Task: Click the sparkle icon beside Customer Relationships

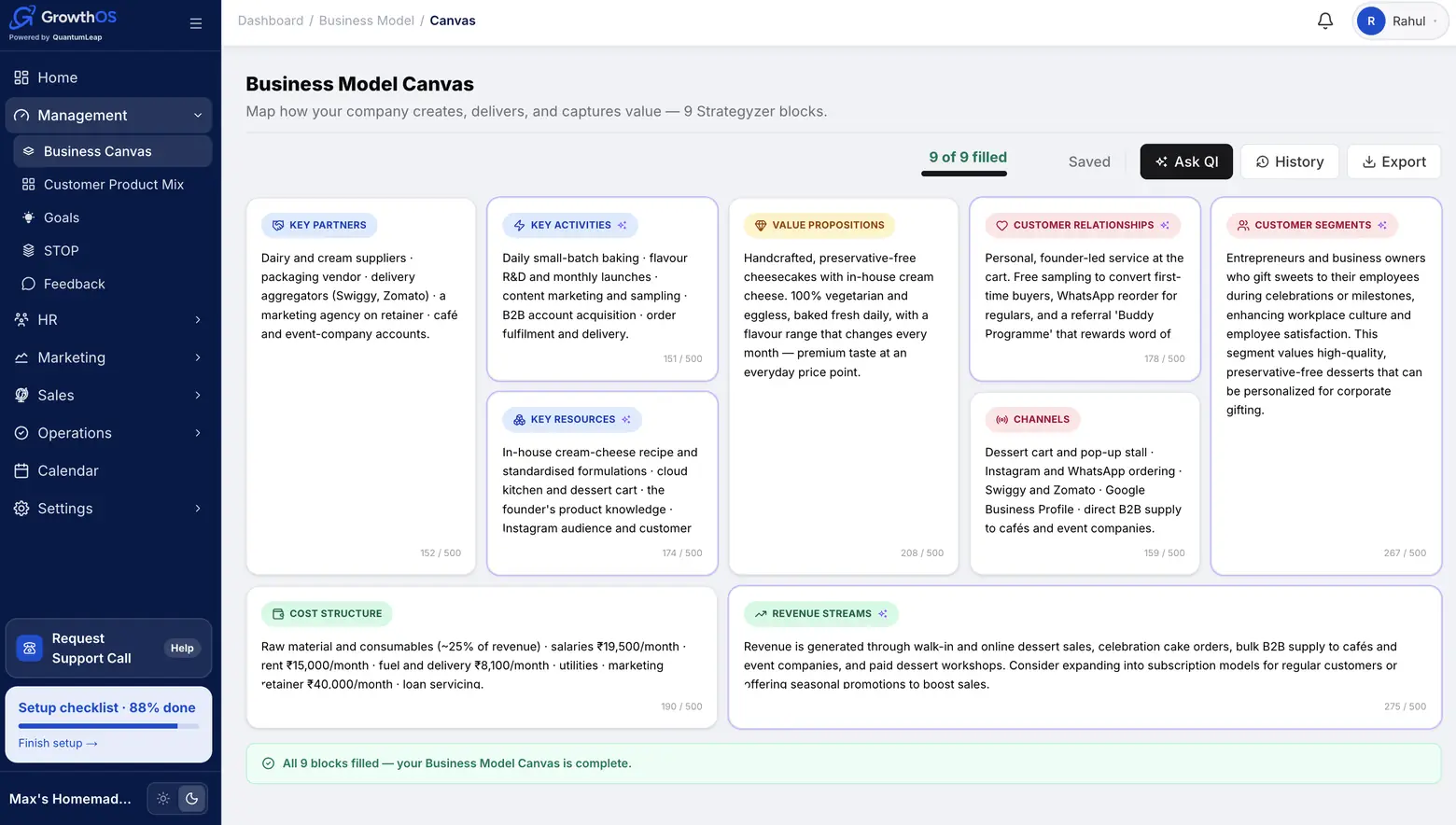Action: 1165,225
